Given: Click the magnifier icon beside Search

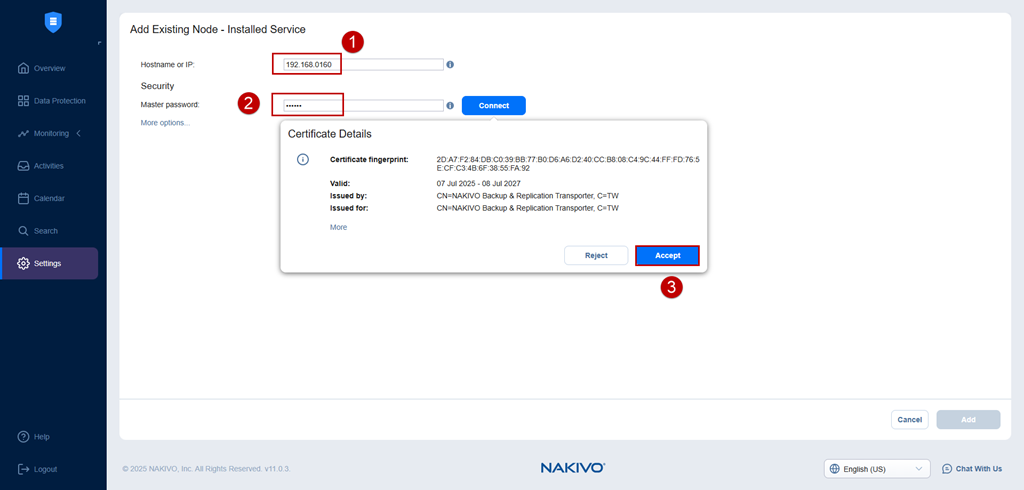Looking at the screenshot, I should pyautogui.click(x=24, y=231).
